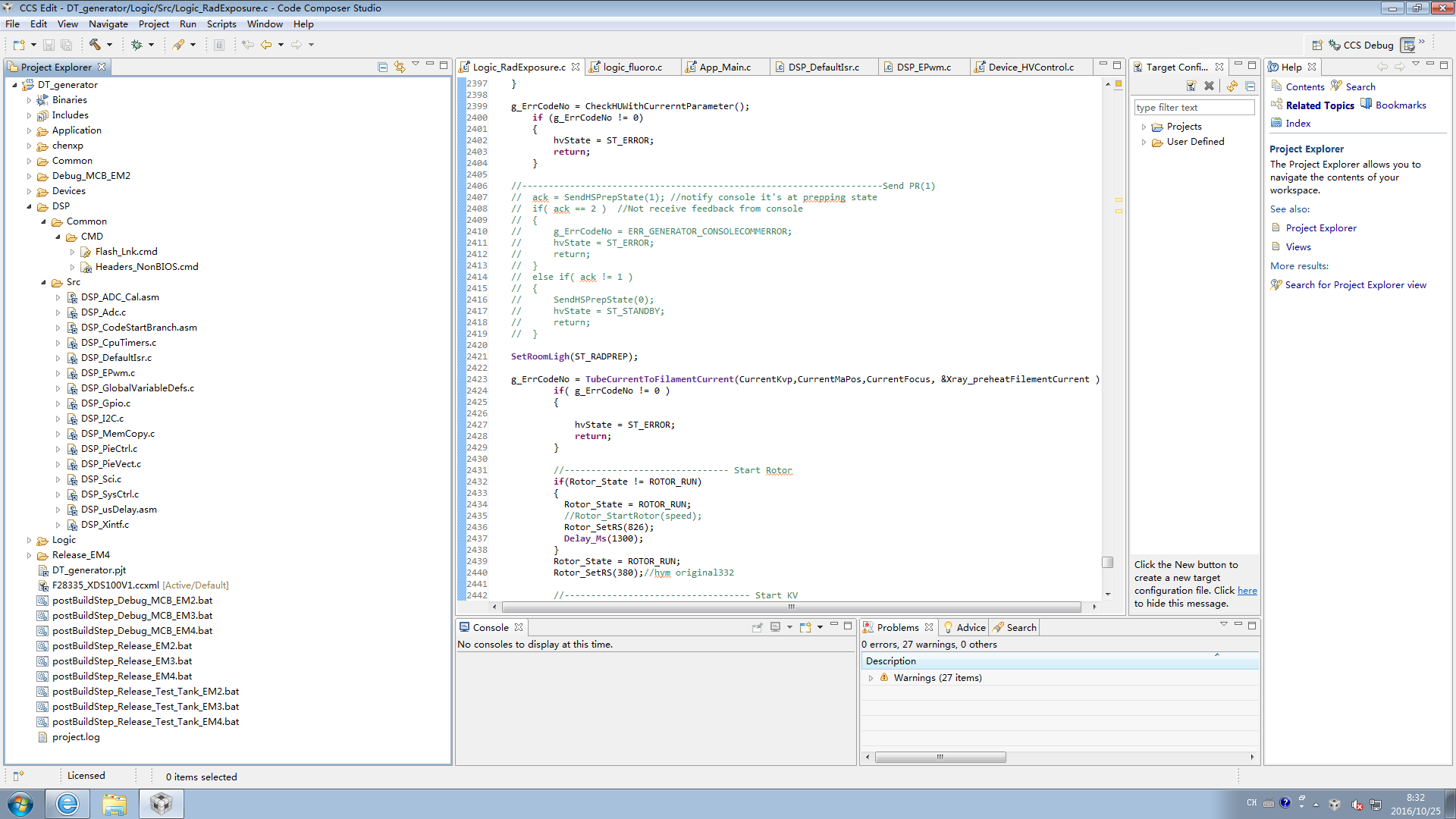
Task: Click the Build hammer icon
Action: point(95,45)
